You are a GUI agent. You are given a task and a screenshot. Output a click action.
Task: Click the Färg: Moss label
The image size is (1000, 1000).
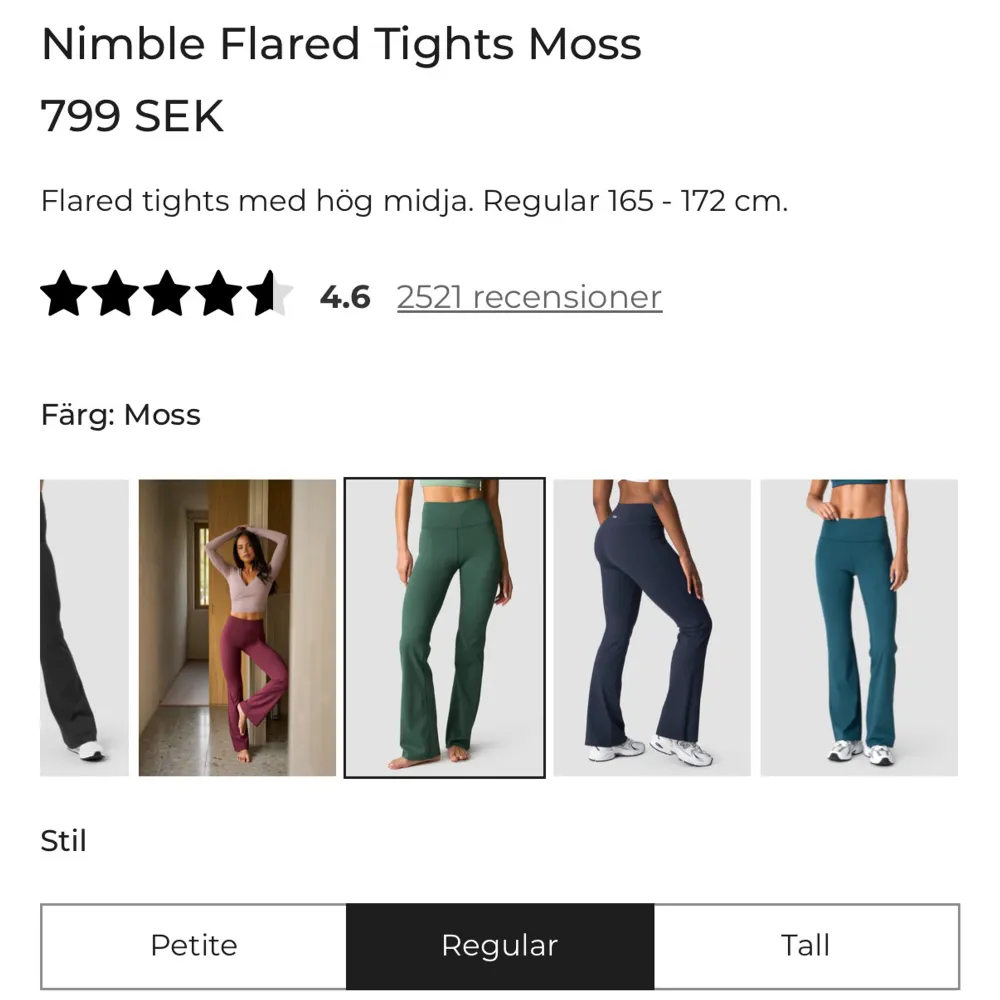point(120,414)
